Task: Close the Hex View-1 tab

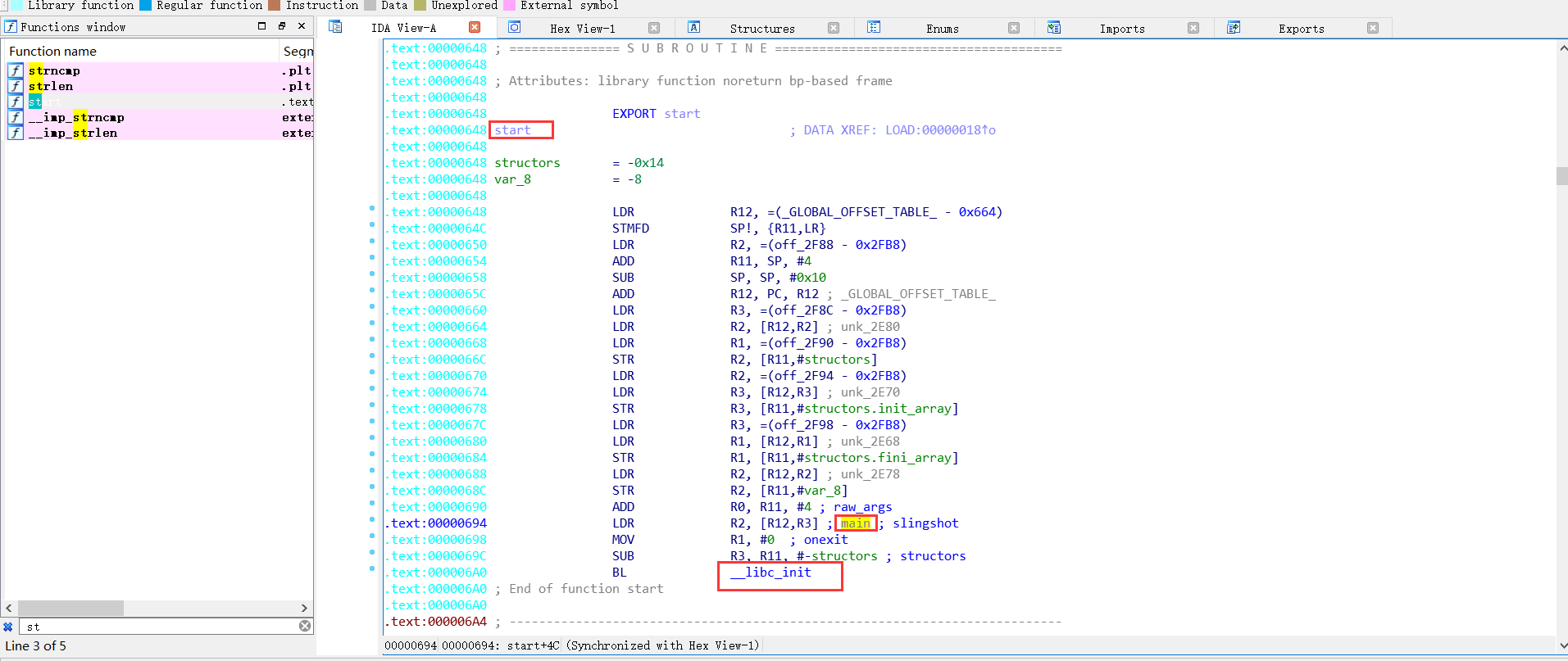Action: 653,28
